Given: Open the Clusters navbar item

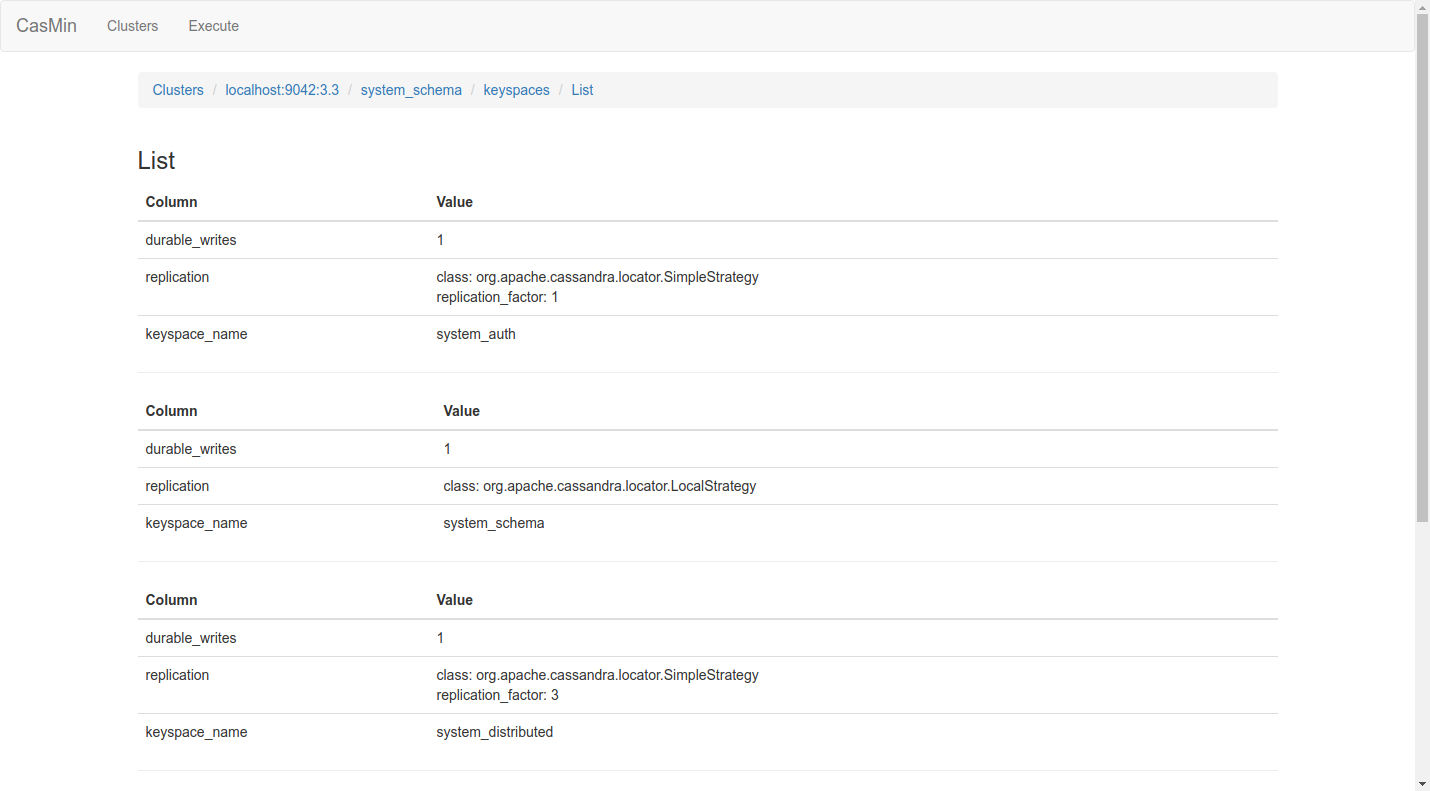Looking at the screenshot, I should pyautogui.click(x=133, y=26).
